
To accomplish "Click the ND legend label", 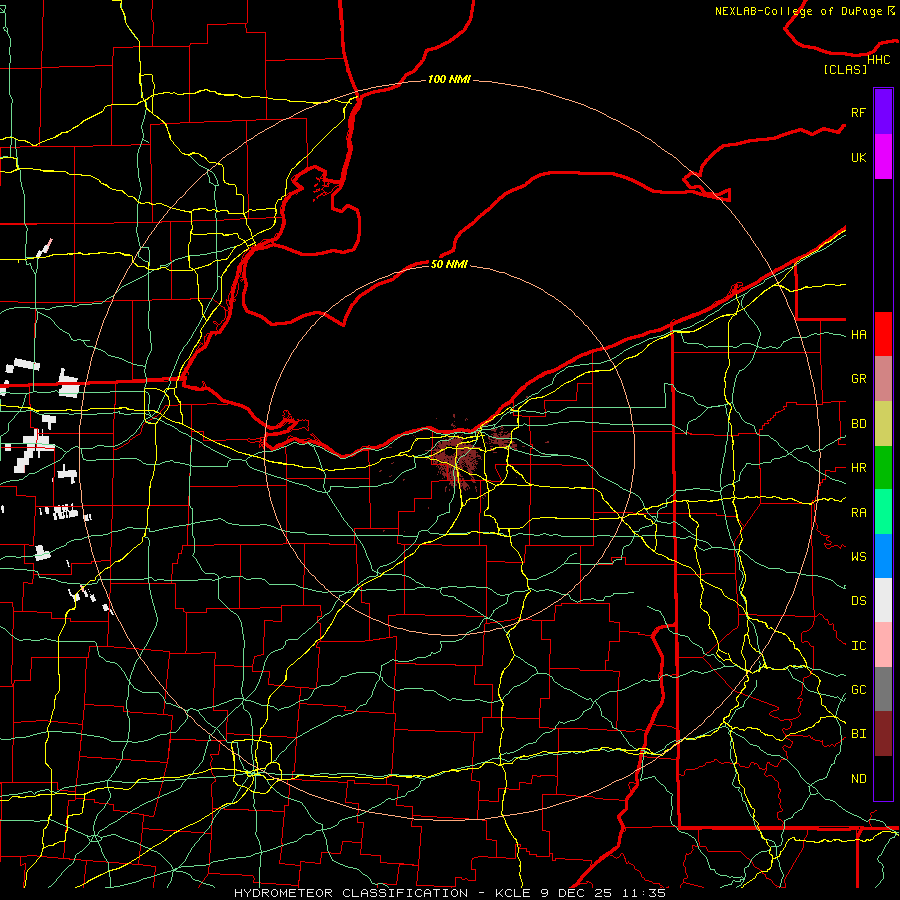I will click(x=859, y=779).
